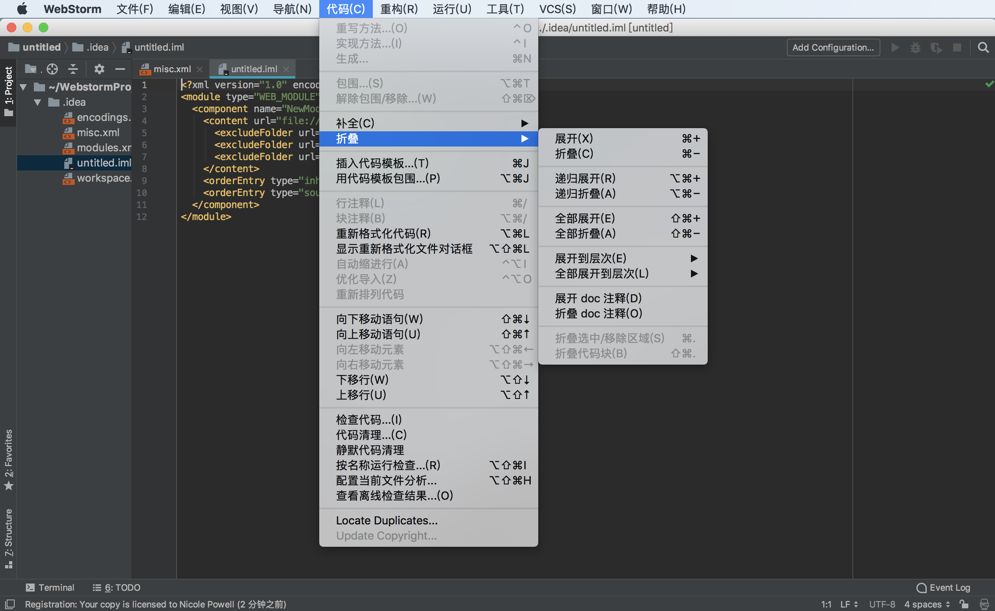This screenshot has width=995, height=611.
Task: Choose 展开(X) in folding submenu
Action: click(x=623, y=138)
